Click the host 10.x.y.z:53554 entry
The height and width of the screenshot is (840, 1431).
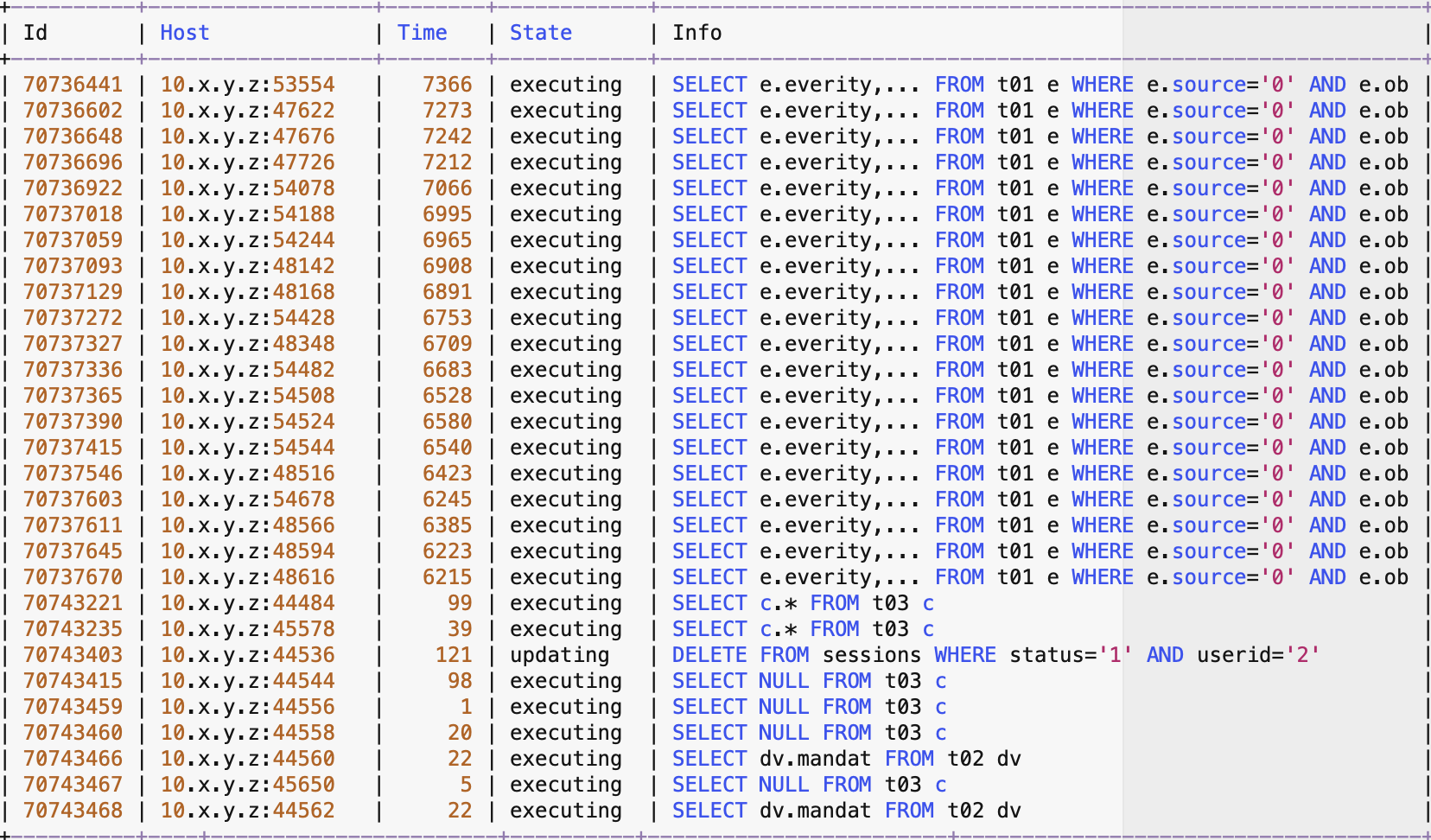pos(249,84)
